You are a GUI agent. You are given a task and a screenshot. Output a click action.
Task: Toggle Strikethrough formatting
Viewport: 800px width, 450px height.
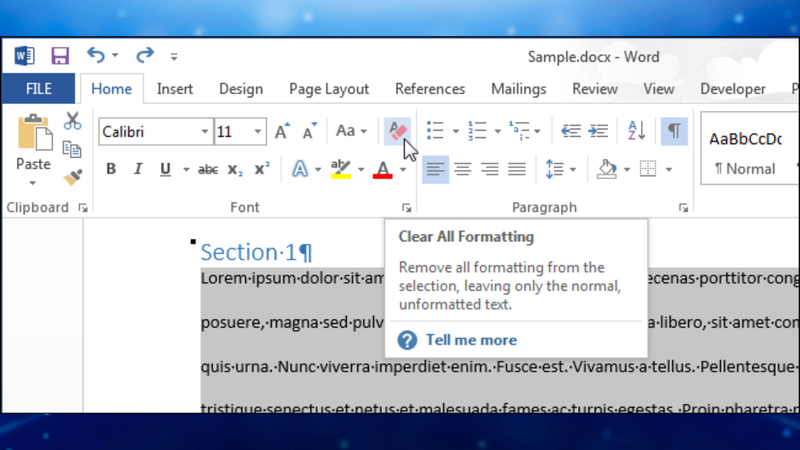[208, 169]
